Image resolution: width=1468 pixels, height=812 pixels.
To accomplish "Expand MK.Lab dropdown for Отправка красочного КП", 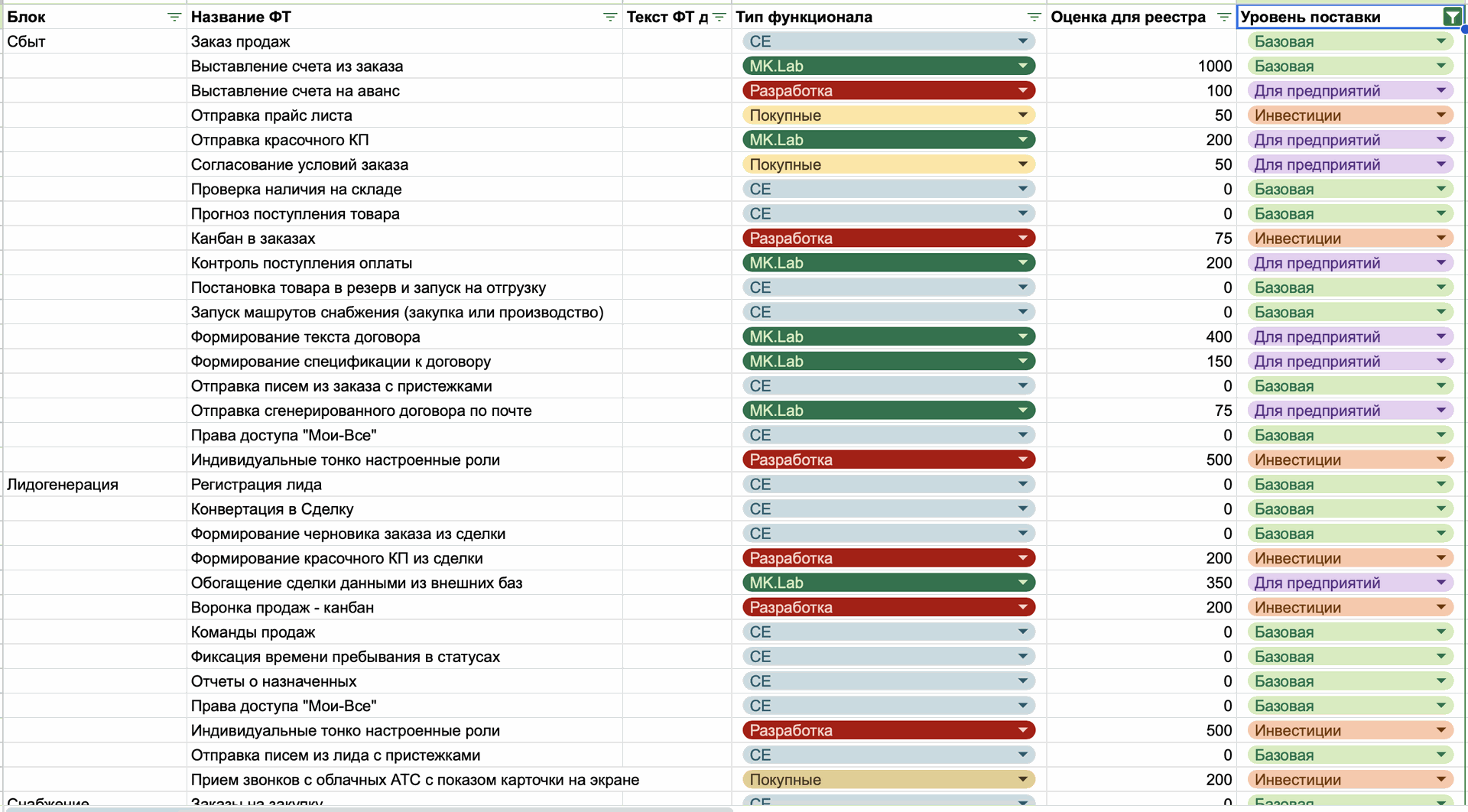I will coord(1022,140).
